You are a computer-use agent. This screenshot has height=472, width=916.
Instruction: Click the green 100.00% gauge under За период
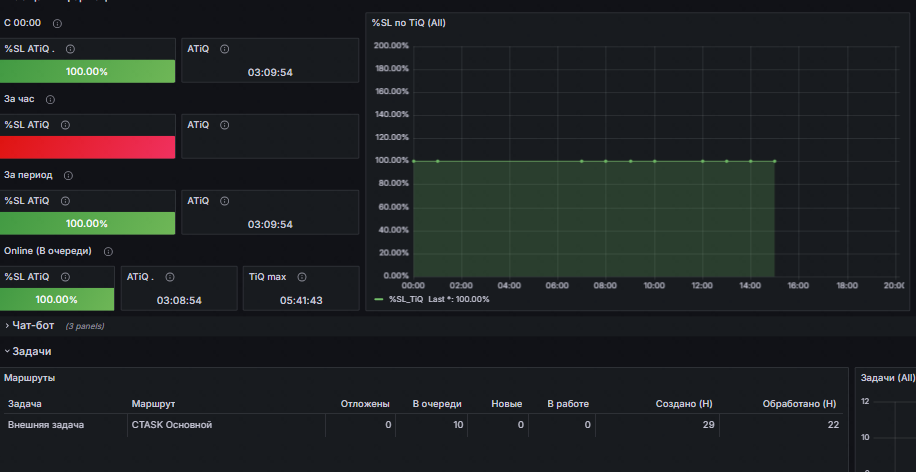tap(87, 223)
